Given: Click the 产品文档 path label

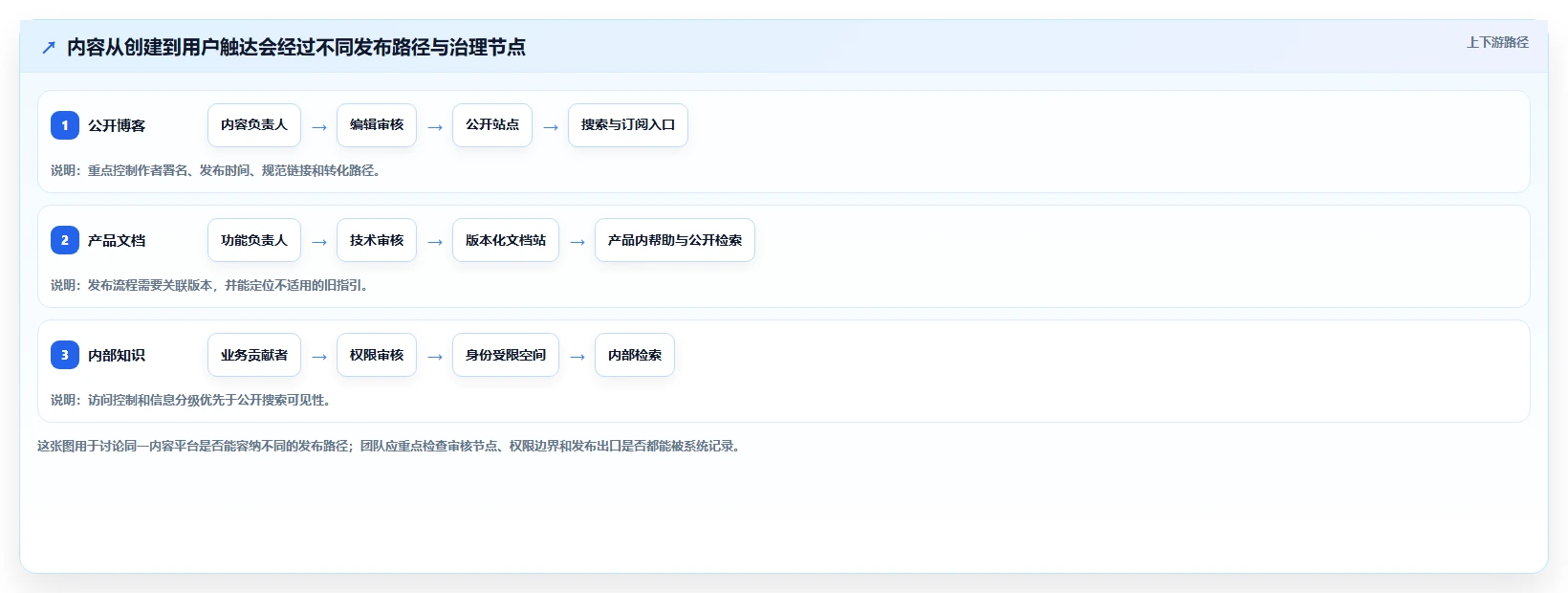Looking at the screenshot, I should click(117, 240).
